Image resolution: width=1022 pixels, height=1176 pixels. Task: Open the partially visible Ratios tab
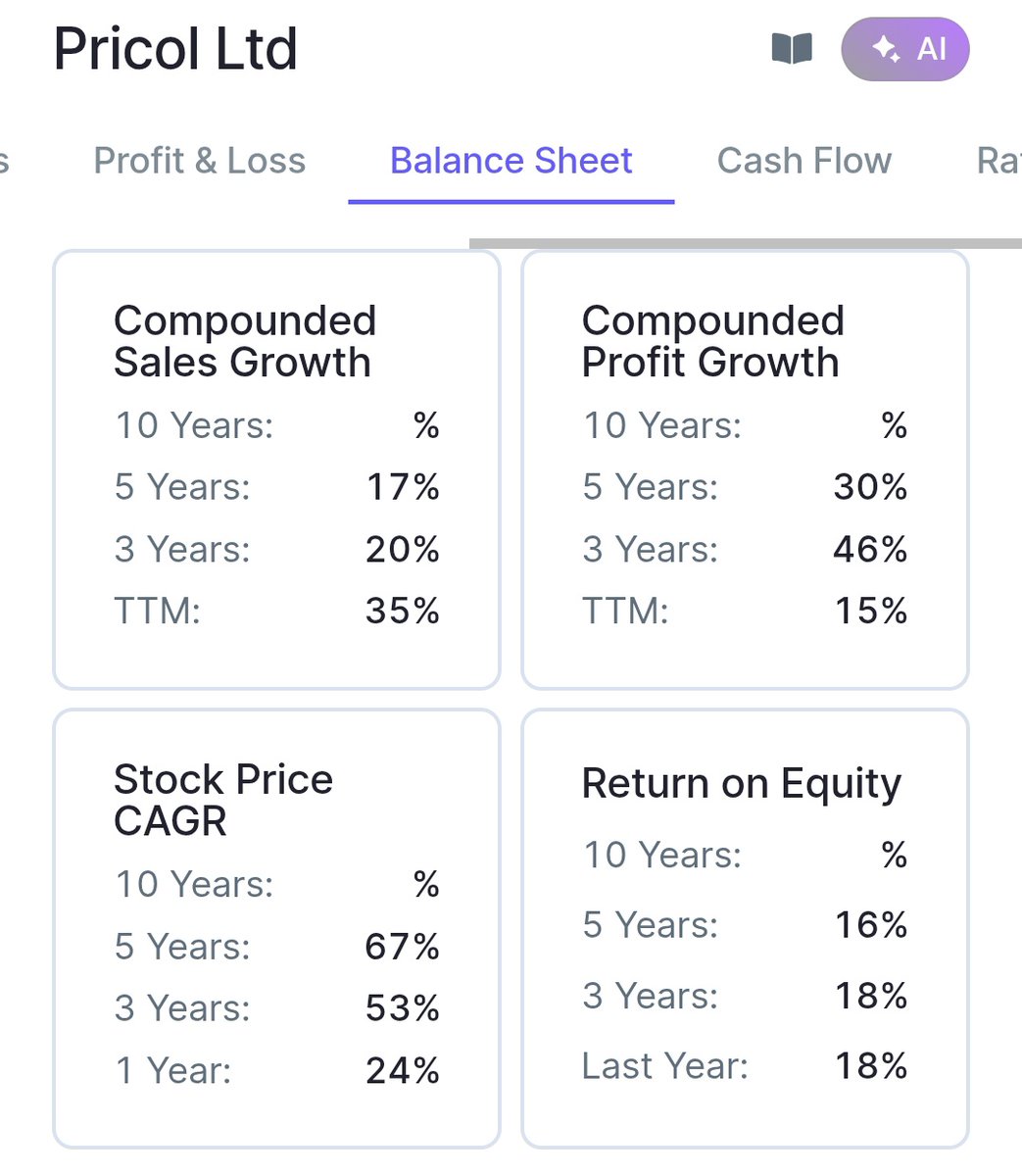tap(998, 161)
